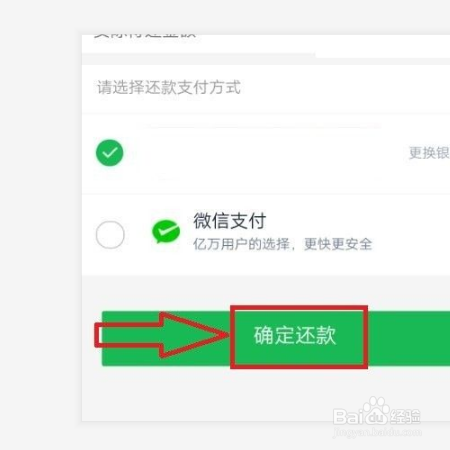Image resolution: width=450 pixels, height=450 pixels.
Task: Open the jingyan.baidu.com watermark link
Action: pyautogui.click(x=377, y=432)
